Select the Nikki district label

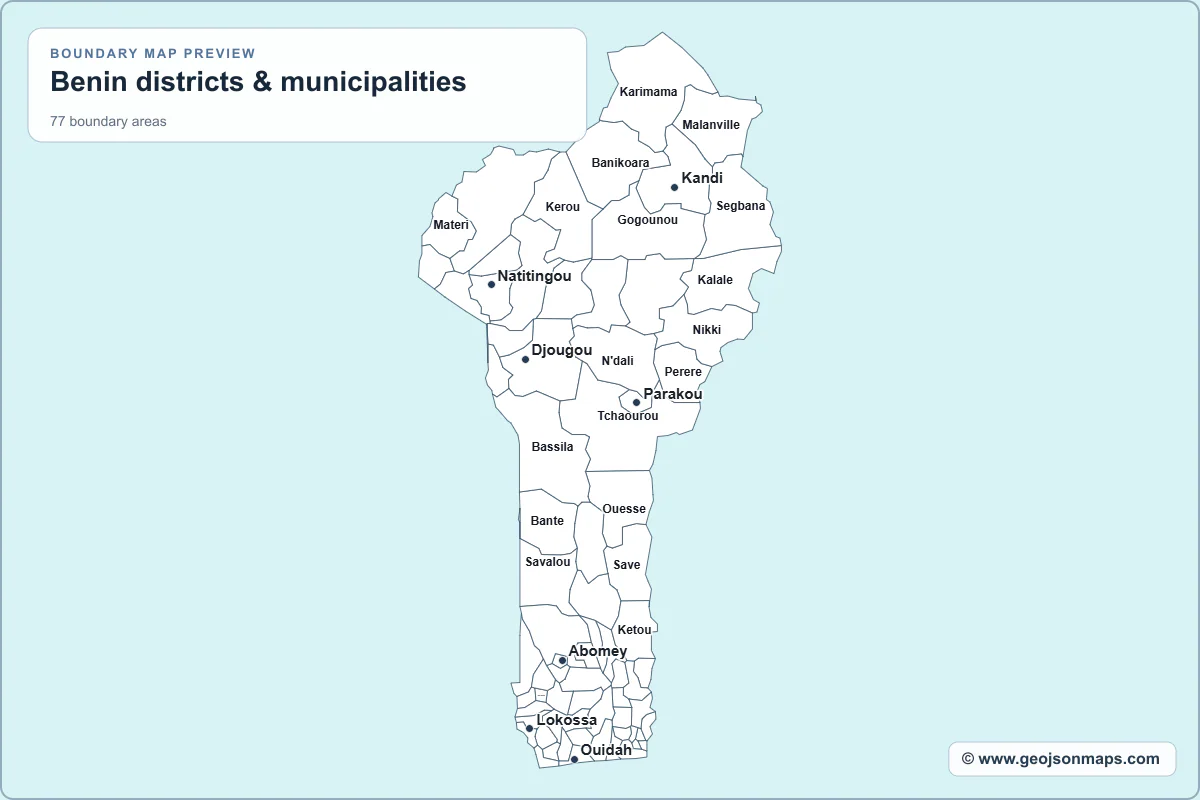tap(707, 330)
